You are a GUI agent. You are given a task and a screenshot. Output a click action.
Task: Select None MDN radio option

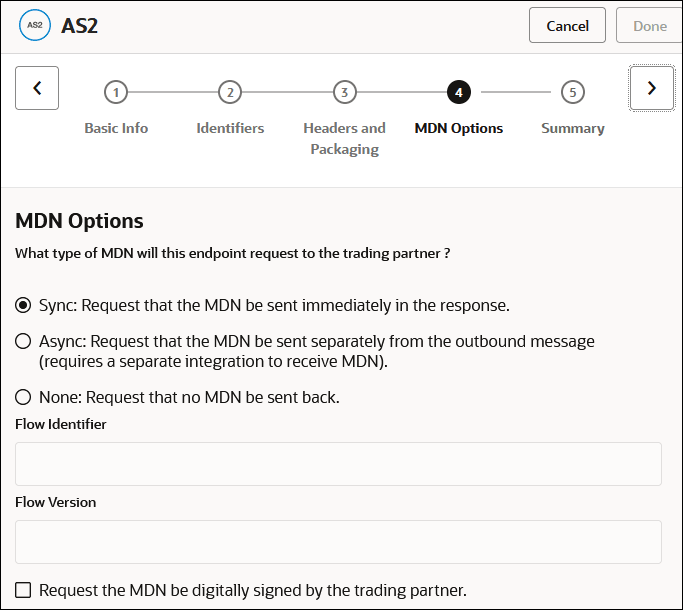coord(23,398)
